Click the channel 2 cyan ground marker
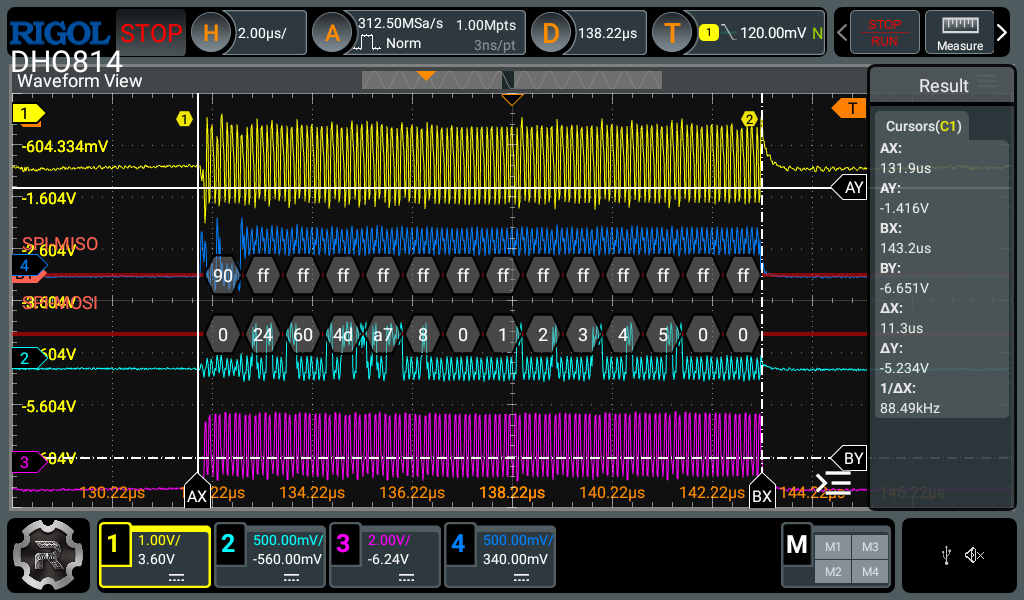This screenshot has width=1024, height=600. tap(29, 358)
